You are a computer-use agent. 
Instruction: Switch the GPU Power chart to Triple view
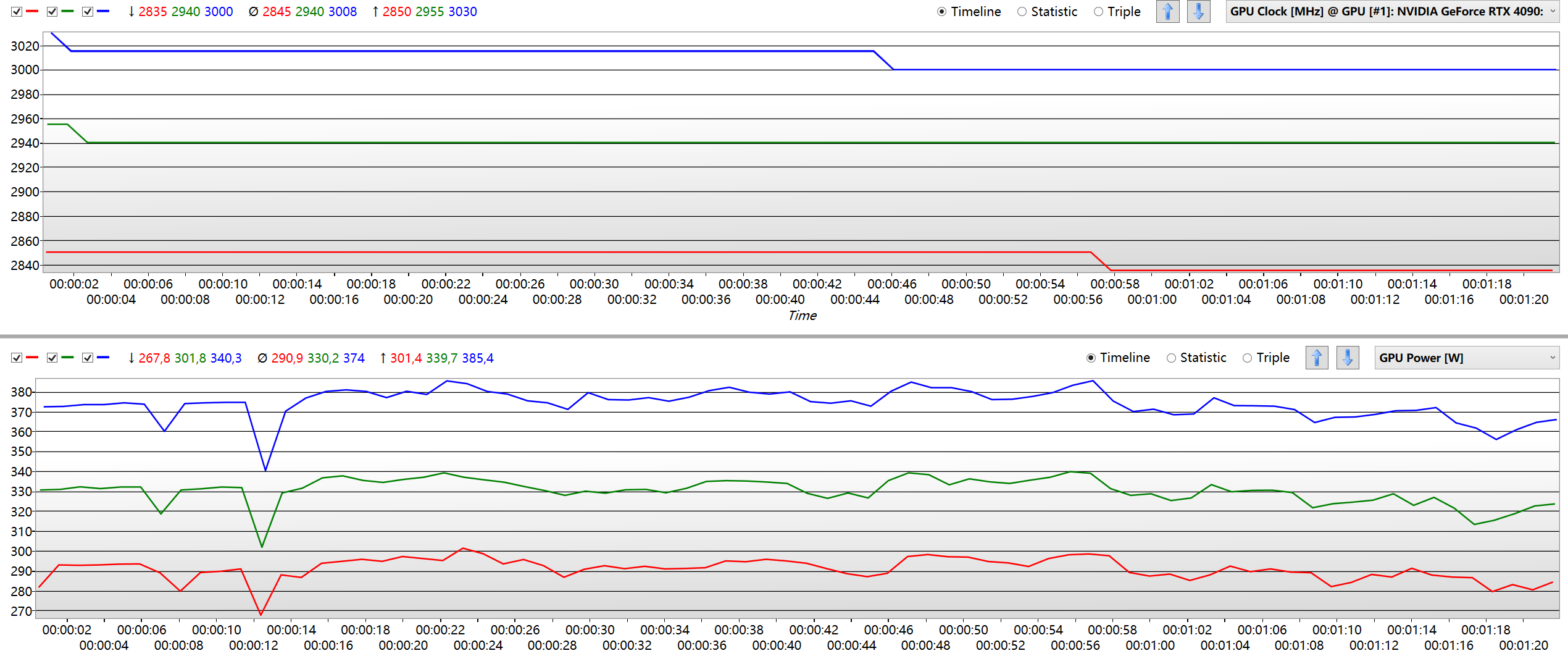tap(1247, 358)
